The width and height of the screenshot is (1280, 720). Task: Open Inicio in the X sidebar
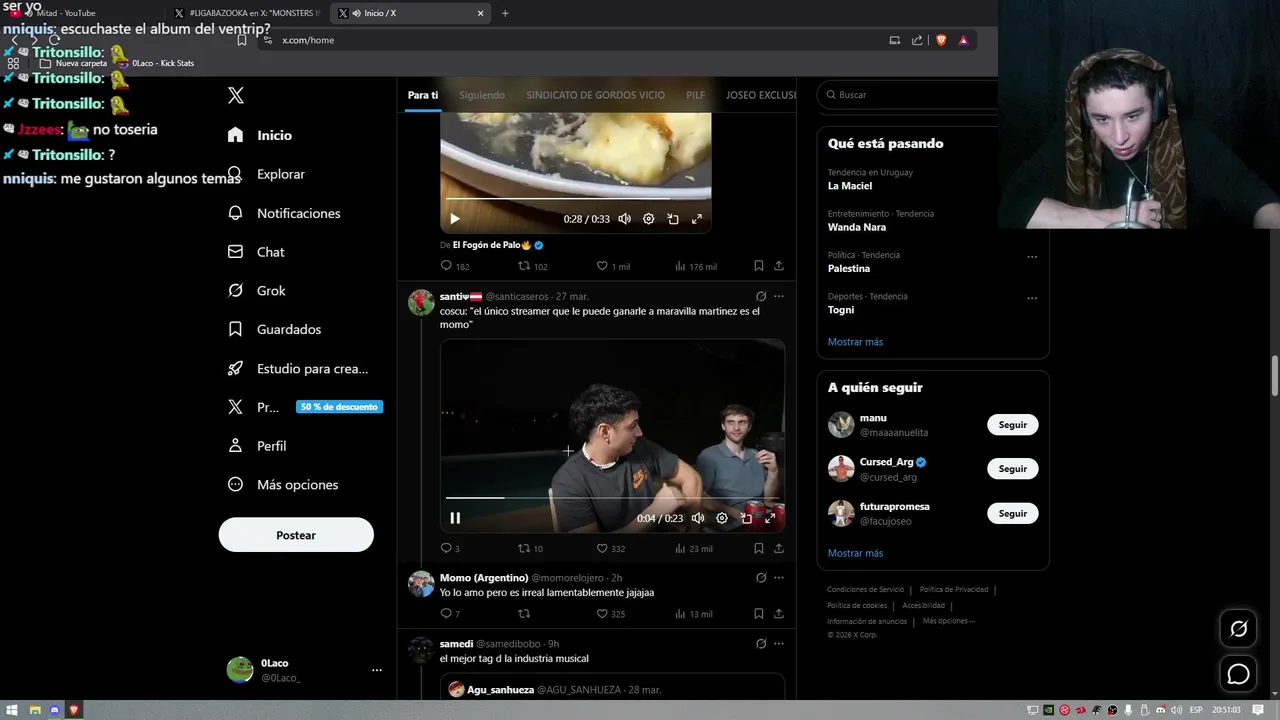click(259, 135)
